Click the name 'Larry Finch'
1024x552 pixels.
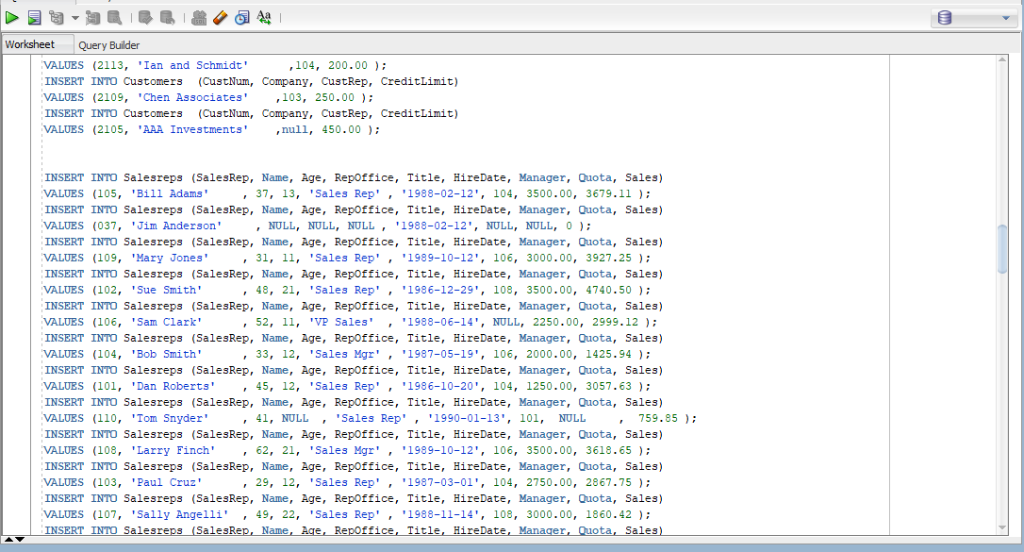173,449
